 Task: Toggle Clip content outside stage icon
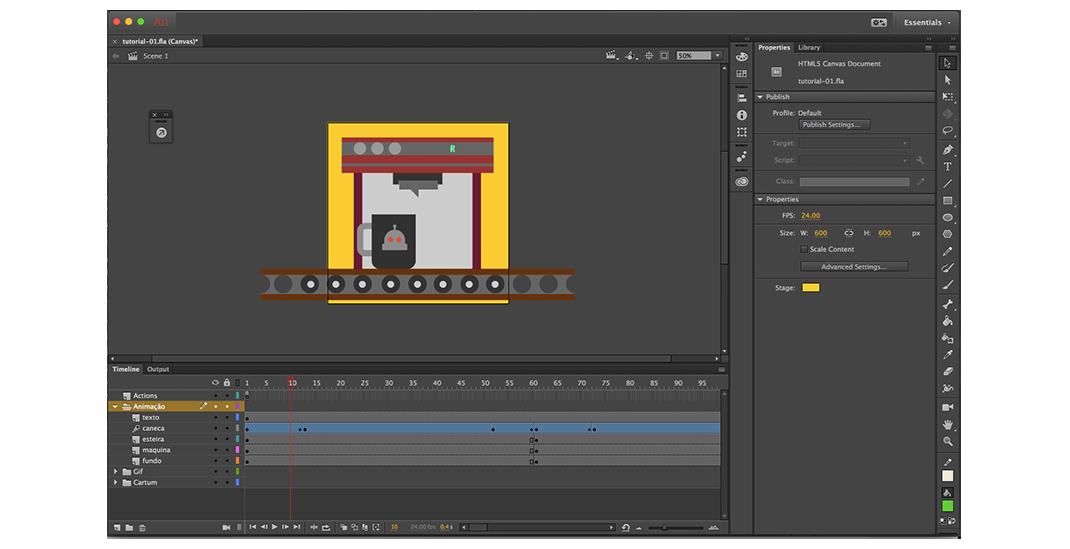(x=664, y=56)
